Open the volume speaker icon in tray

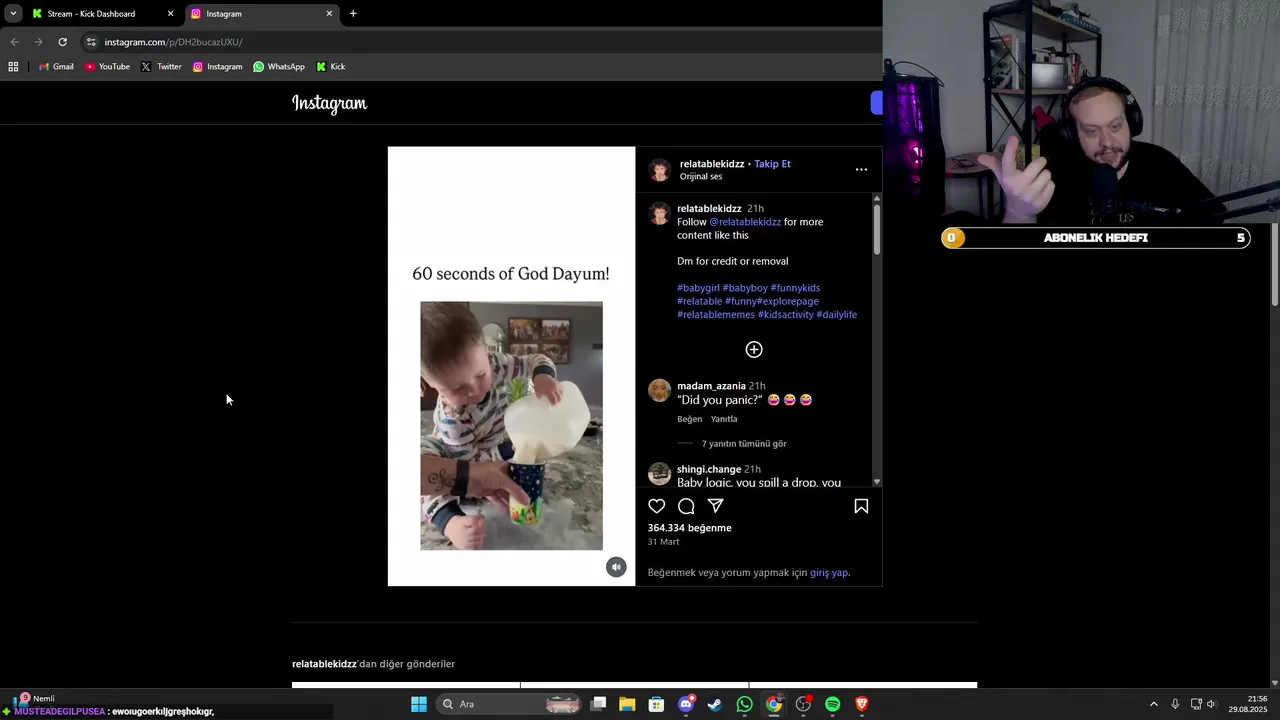[1211, 704]
